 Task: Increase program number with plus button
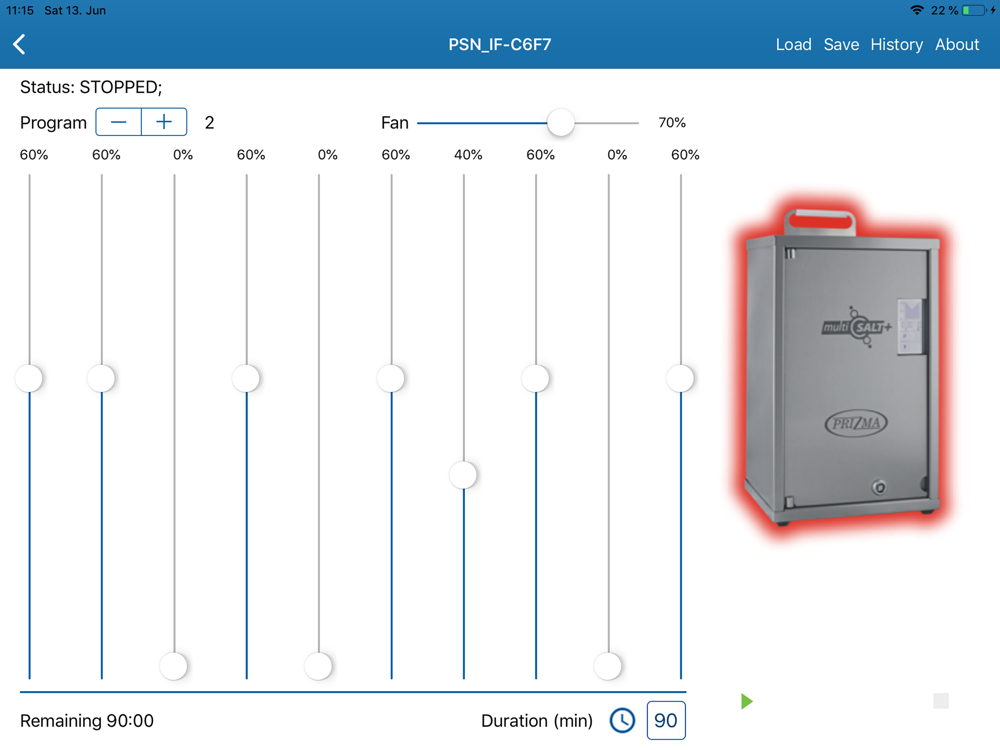point(164,122)
